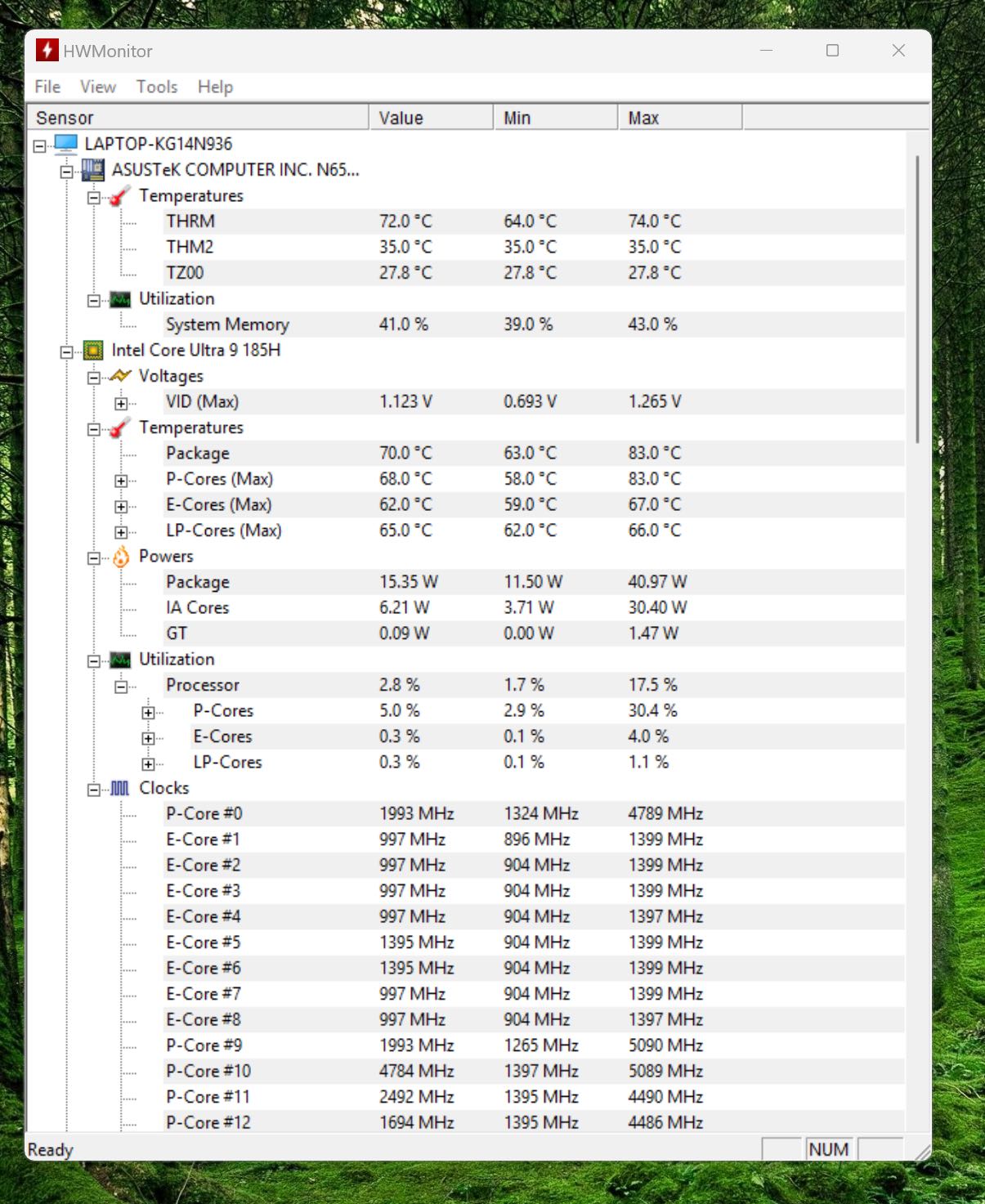Select the E-Core #5 clock row
Viewport: 985px width, 1204px height.
coord(535,942)
